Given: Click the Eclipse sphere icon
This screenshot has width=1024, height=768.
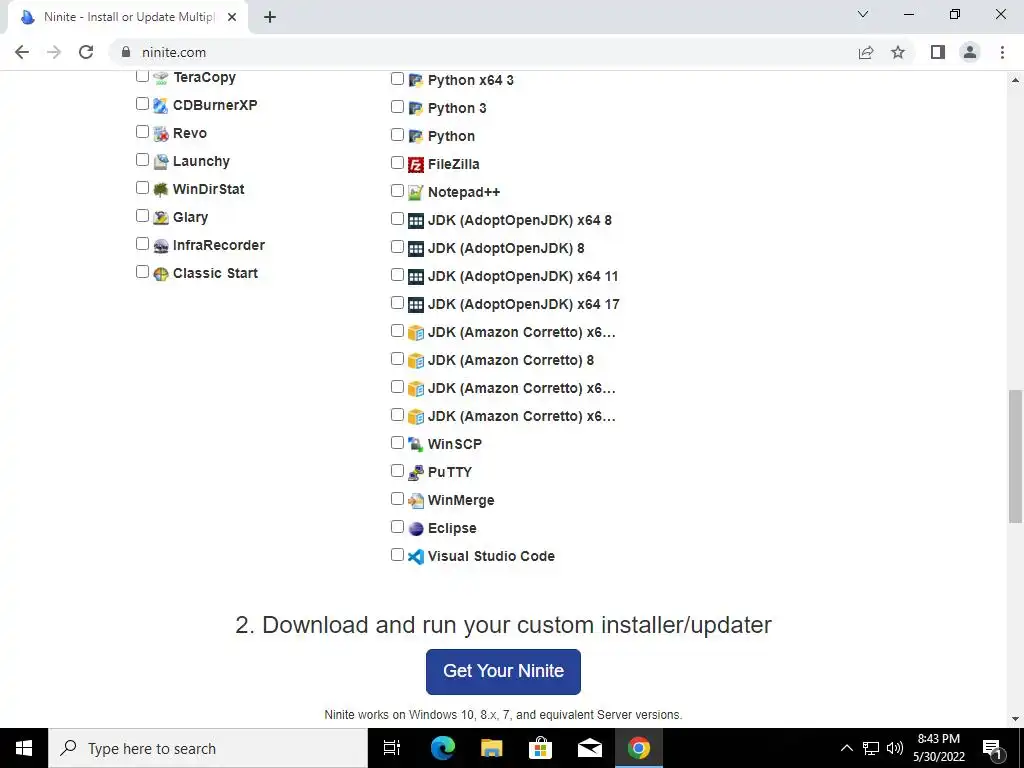Looking at the screenshot, I should click(415, 529).
